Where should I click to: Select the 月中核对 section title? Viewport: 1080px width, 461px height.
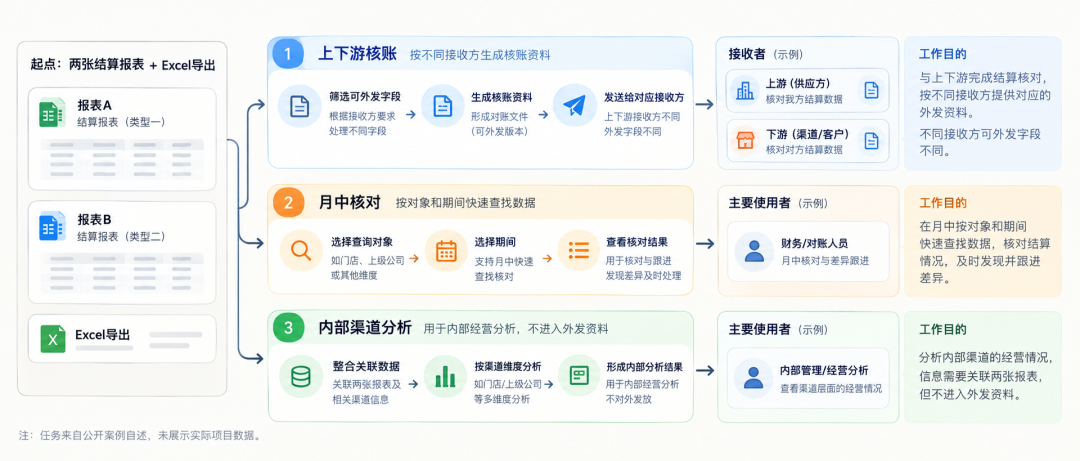click(x=349, y=203)
